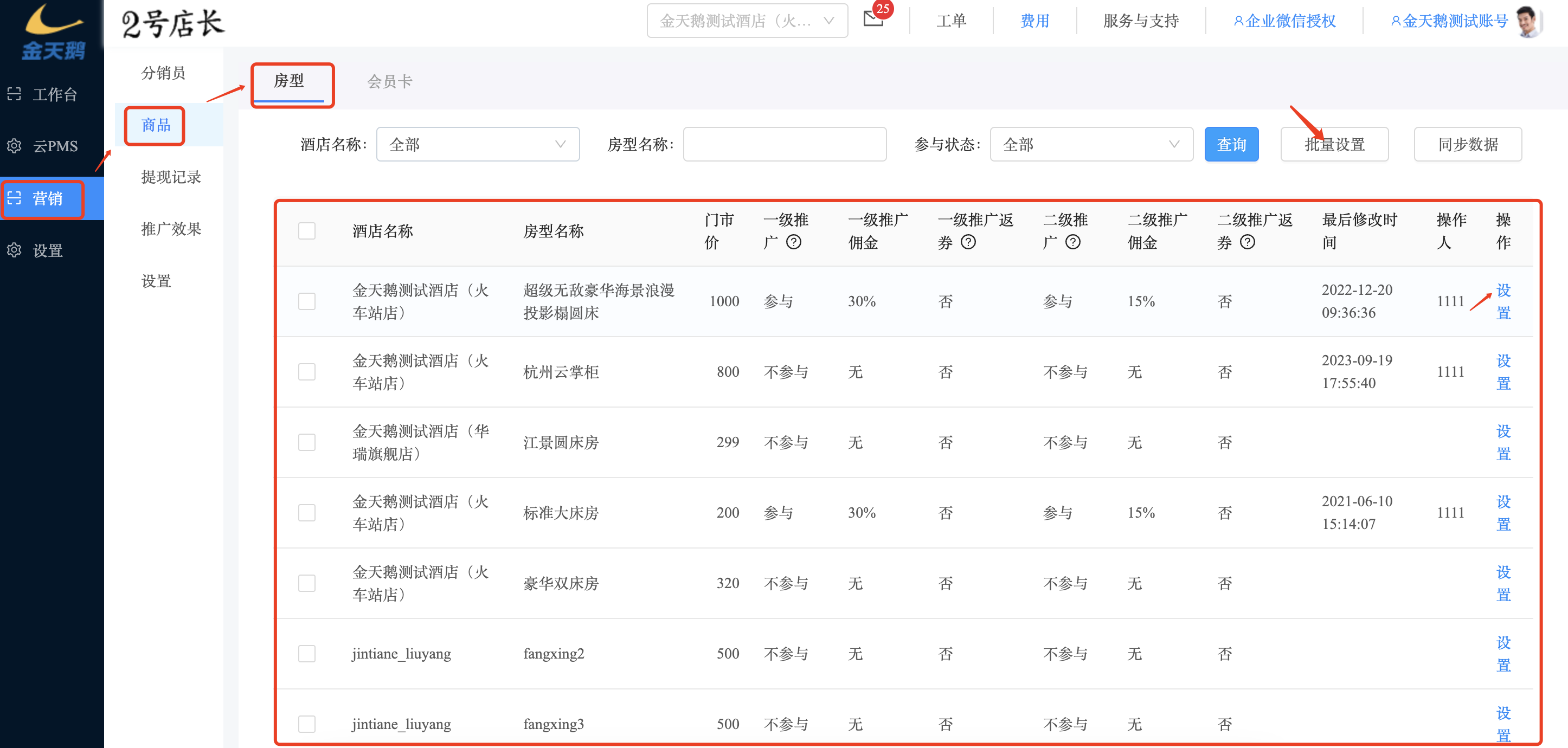This screenshot has height=748, width=1568.
Task: Click the 工作台 sidebar icon
Action: 14,94
